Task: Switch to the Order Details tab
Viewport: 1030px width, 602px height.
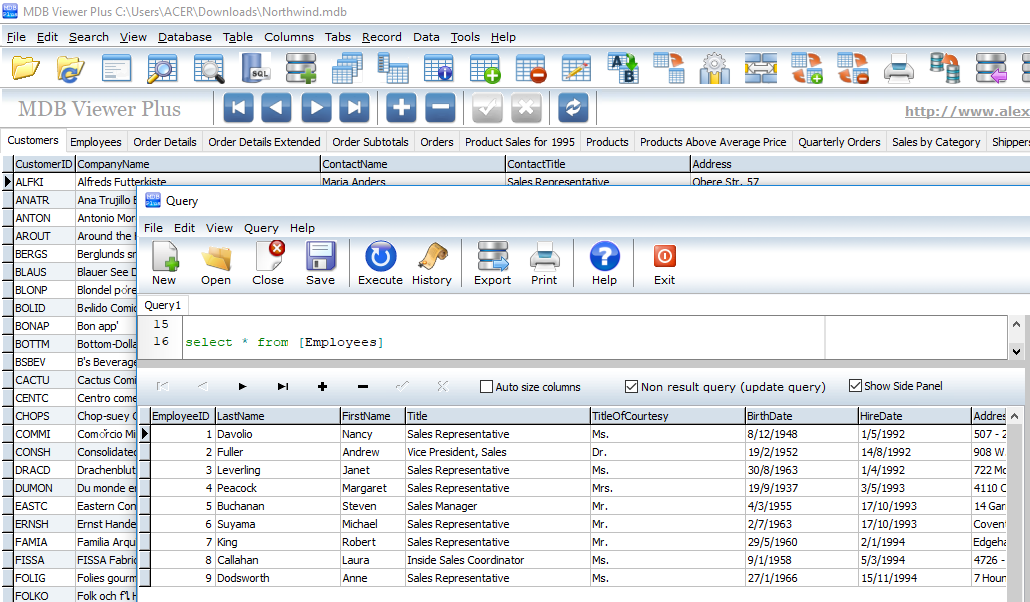Action: click(165, 142)
